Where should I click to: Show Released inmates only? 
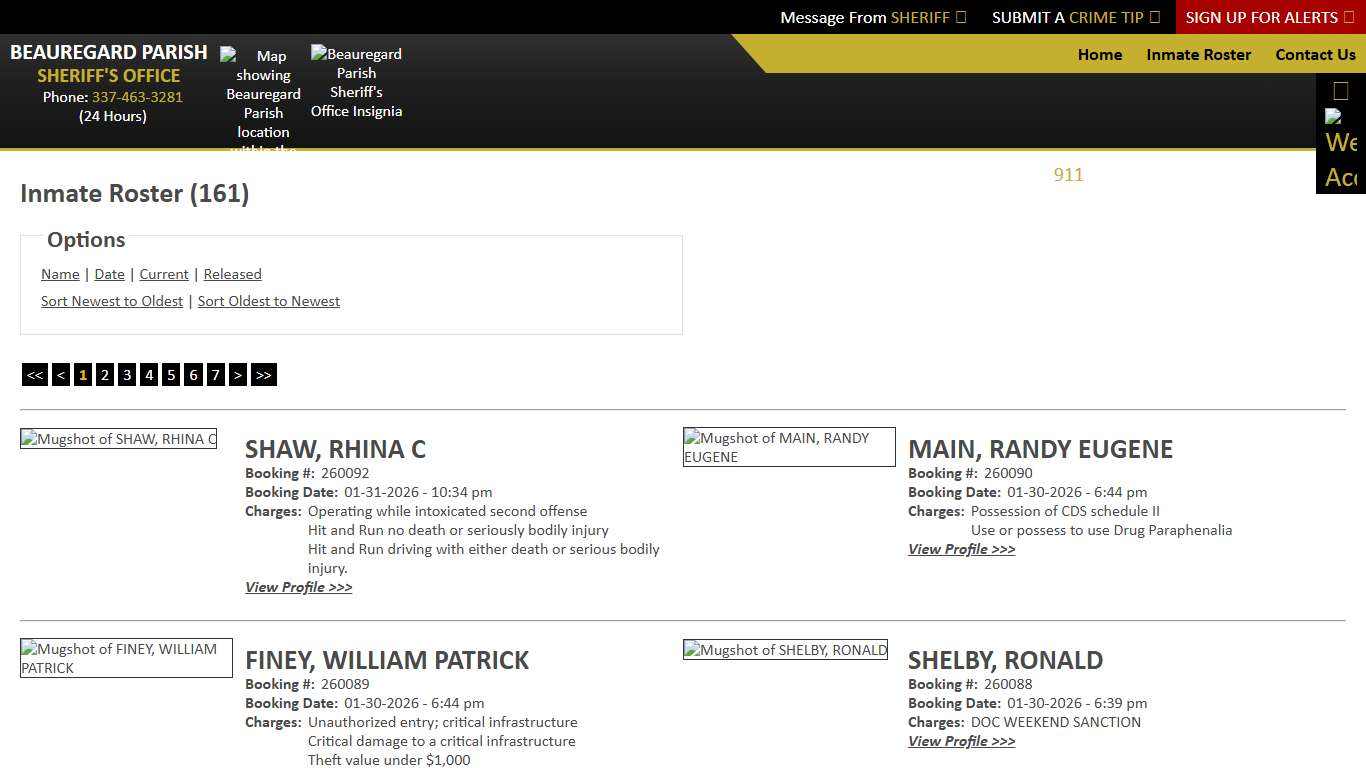[x=232, y=274]
